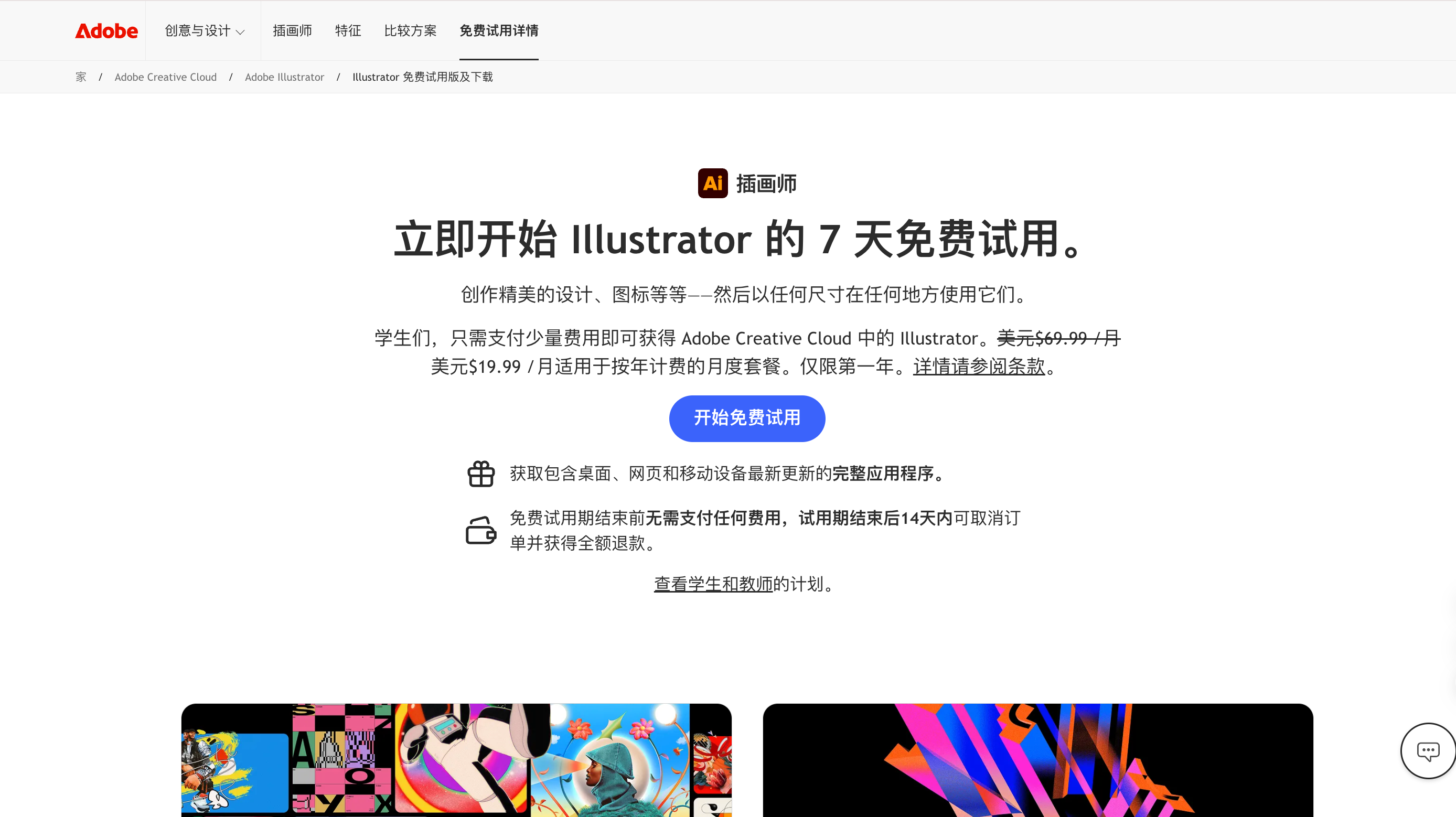The image size is (1456, 817).
Task: Open the 特征 navigation item
Action: click(348, 31)
